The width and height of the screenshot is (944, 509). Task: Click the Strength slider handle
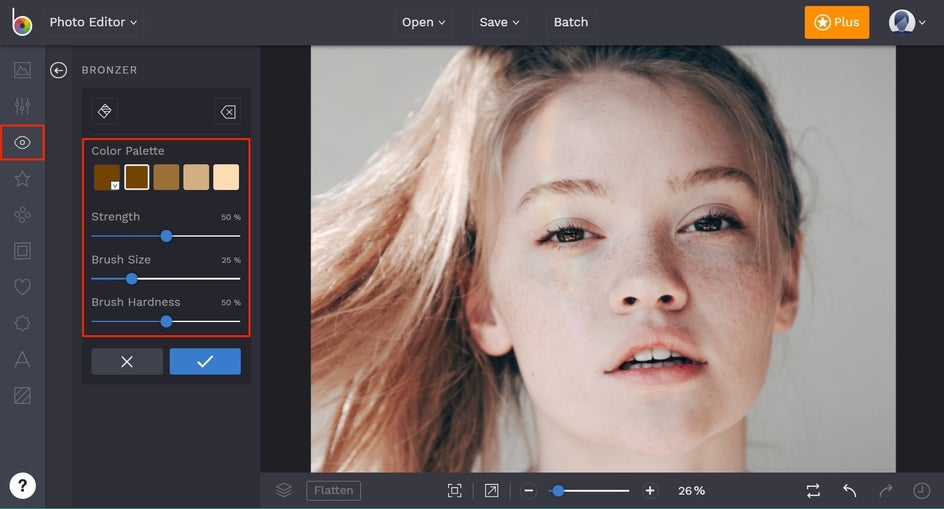click(x=166, y=236)
